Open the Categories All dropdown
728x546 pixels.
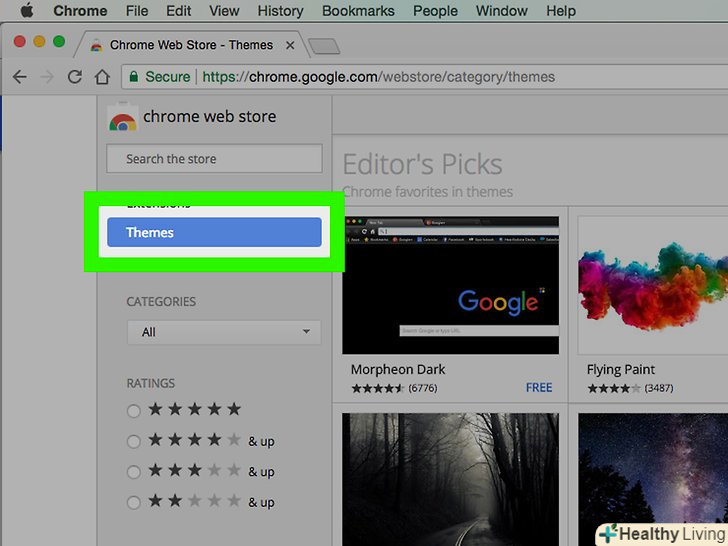224,332
